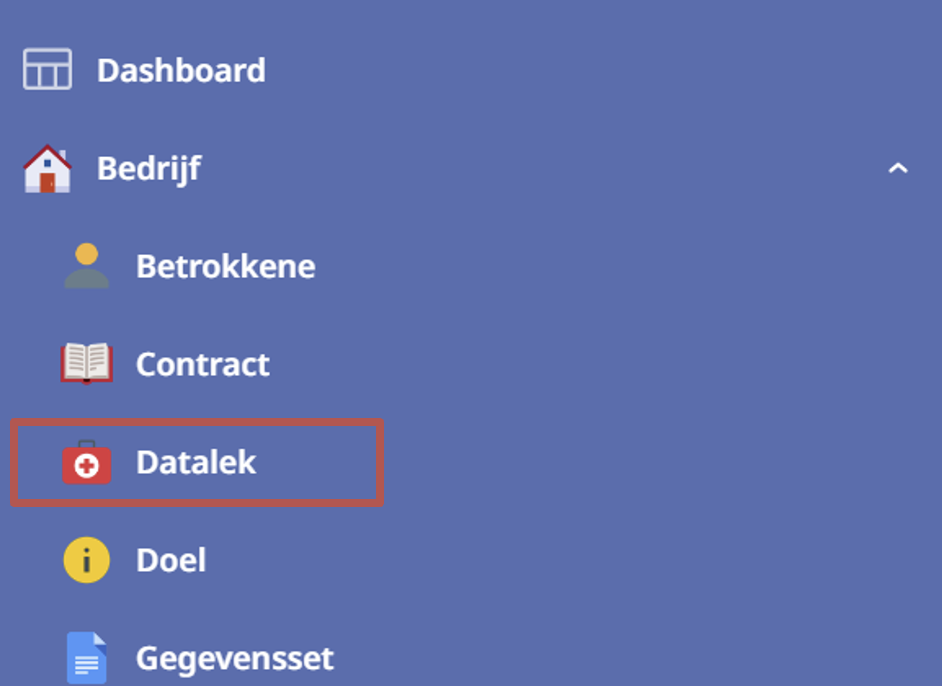Collapse the Bedrijf section chevron
This screenshot has height=686, width=942.
[x=898, y=168]
